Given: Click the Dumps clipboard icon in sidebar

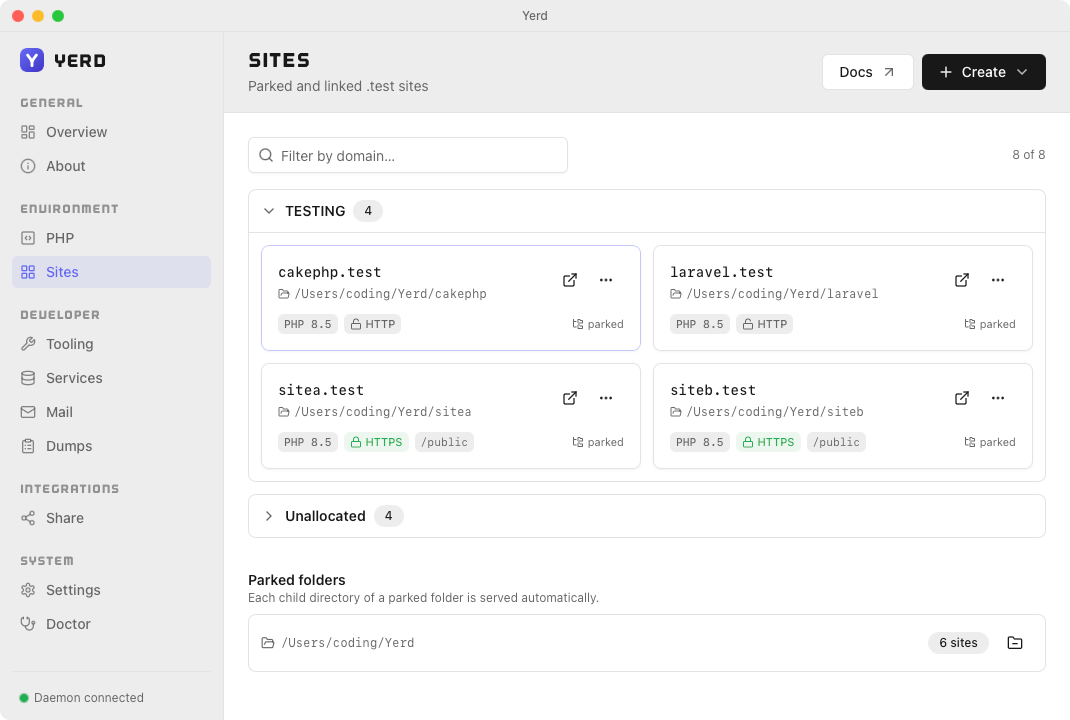Looking at the screenshot, I should (28, 446).
